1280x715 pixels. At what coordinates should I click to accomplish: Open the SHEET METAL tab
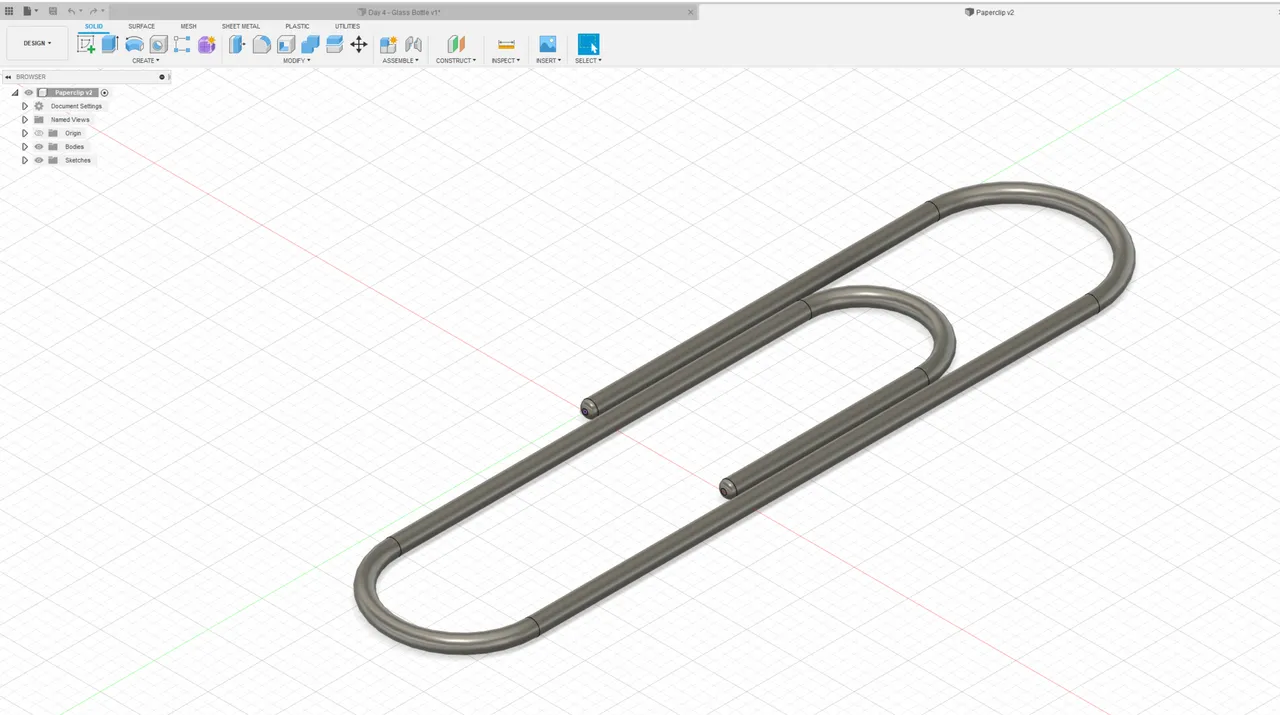tap(240, 26)
